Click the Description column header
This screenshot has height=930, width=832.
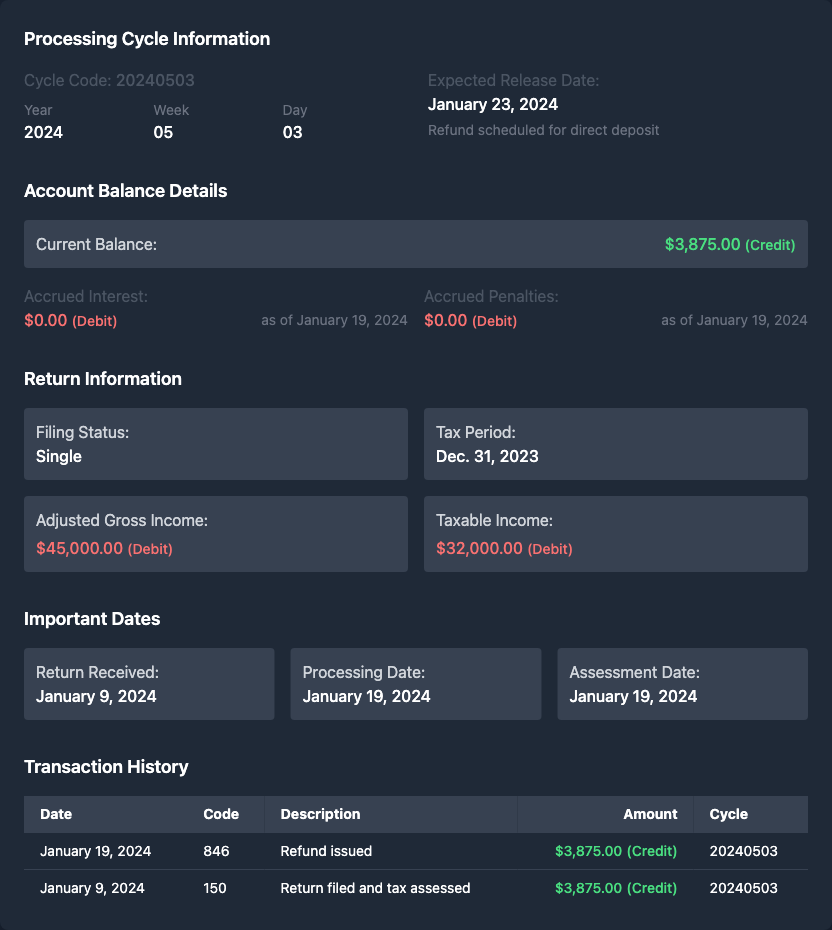pos(320,814)
